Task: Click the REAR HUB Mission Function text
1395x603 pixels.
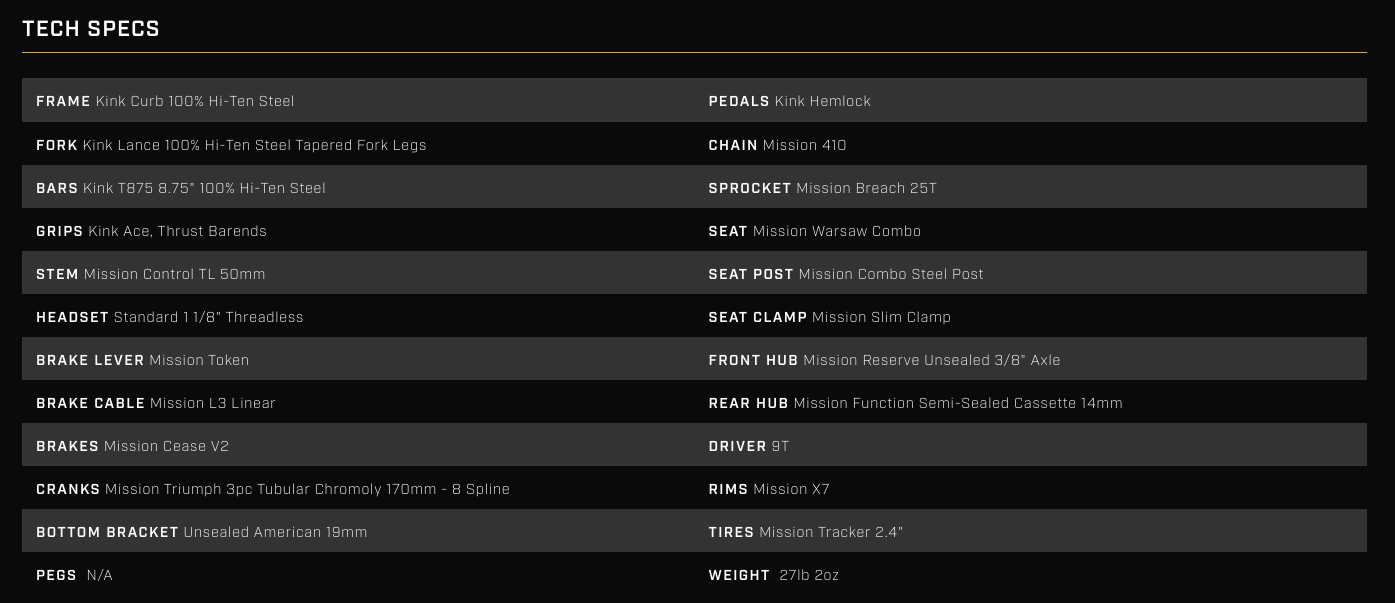Action: point(915,403)
